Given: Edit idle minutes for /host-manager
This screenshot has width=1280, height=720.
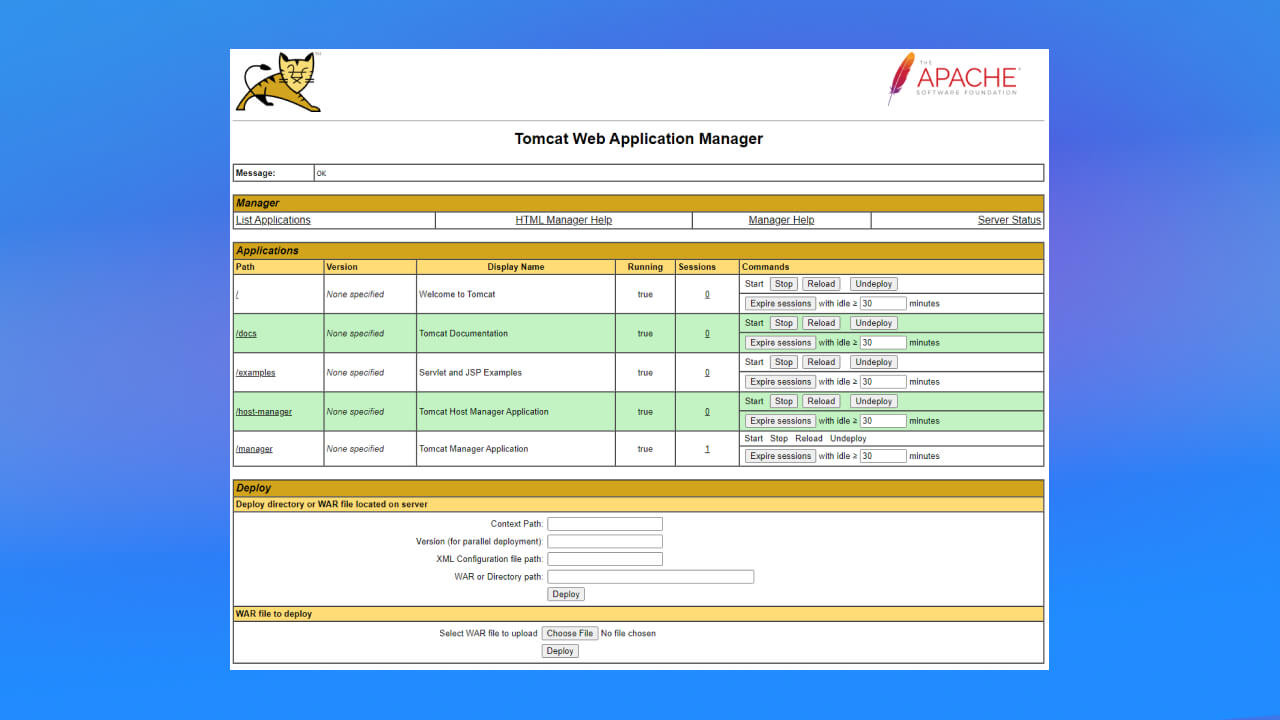Looking at the screenshot, I should [883, 420].
